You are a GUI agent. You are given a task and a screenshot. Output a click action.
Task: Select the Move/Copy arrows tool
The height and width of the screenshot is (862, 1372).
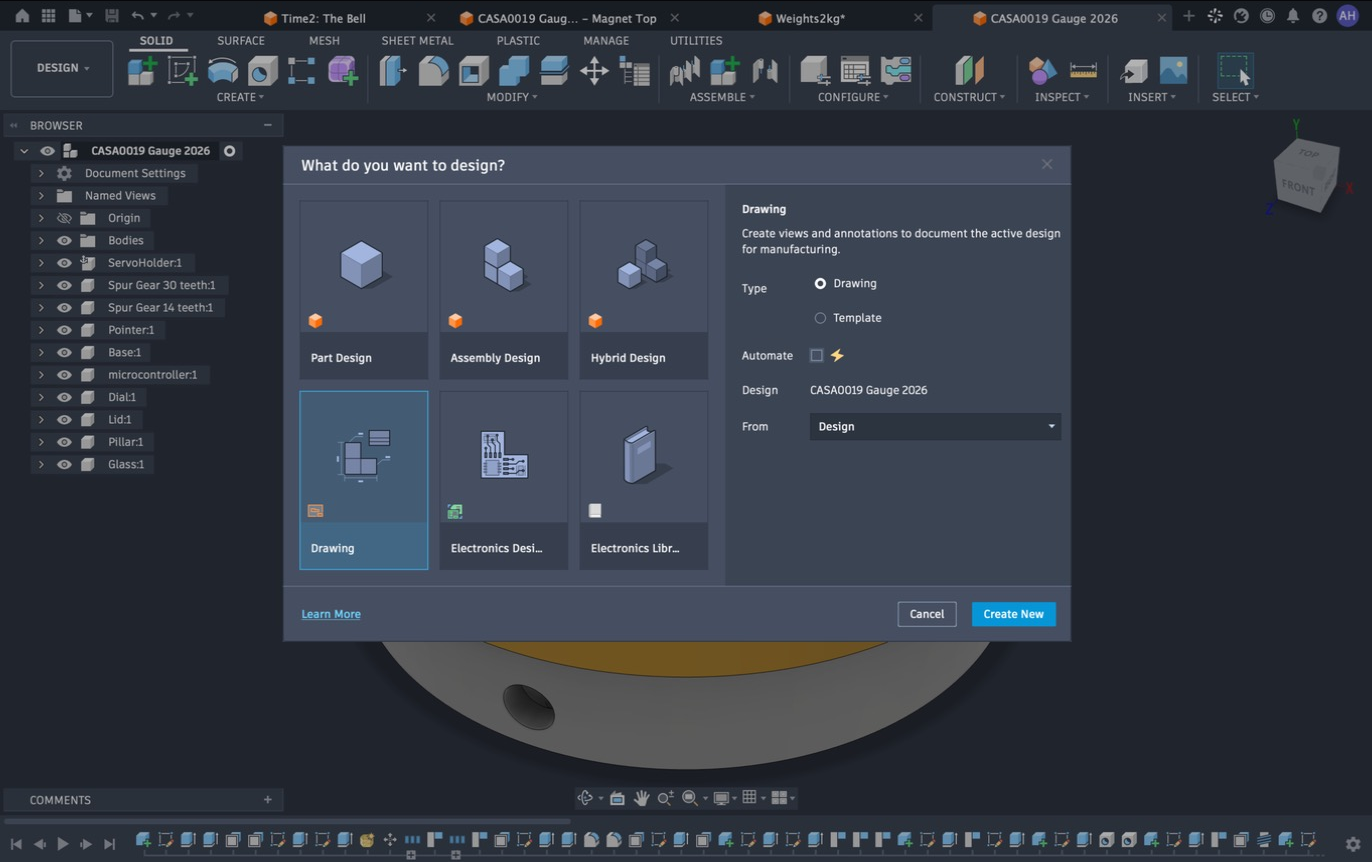(594, 70)
